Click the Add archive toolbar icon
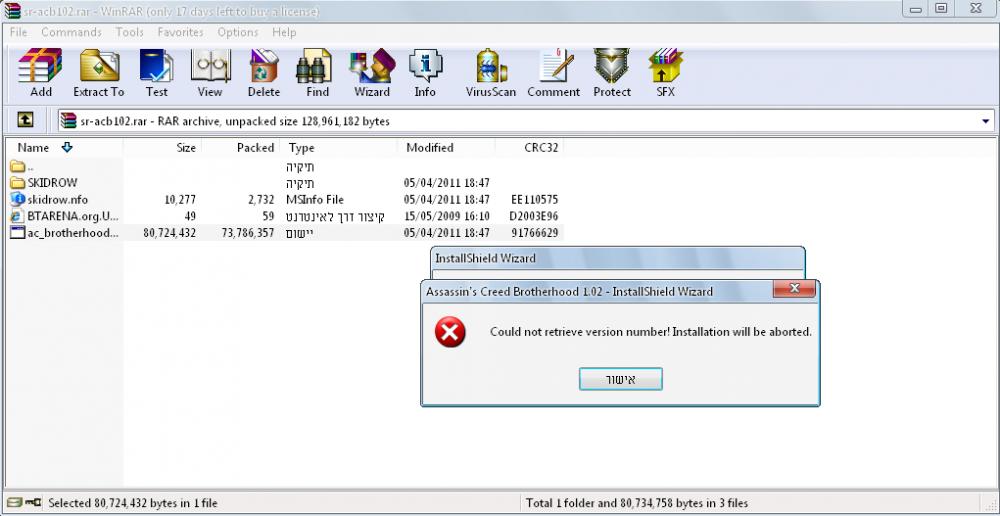 pyautogui.click(x=41, y=73)
